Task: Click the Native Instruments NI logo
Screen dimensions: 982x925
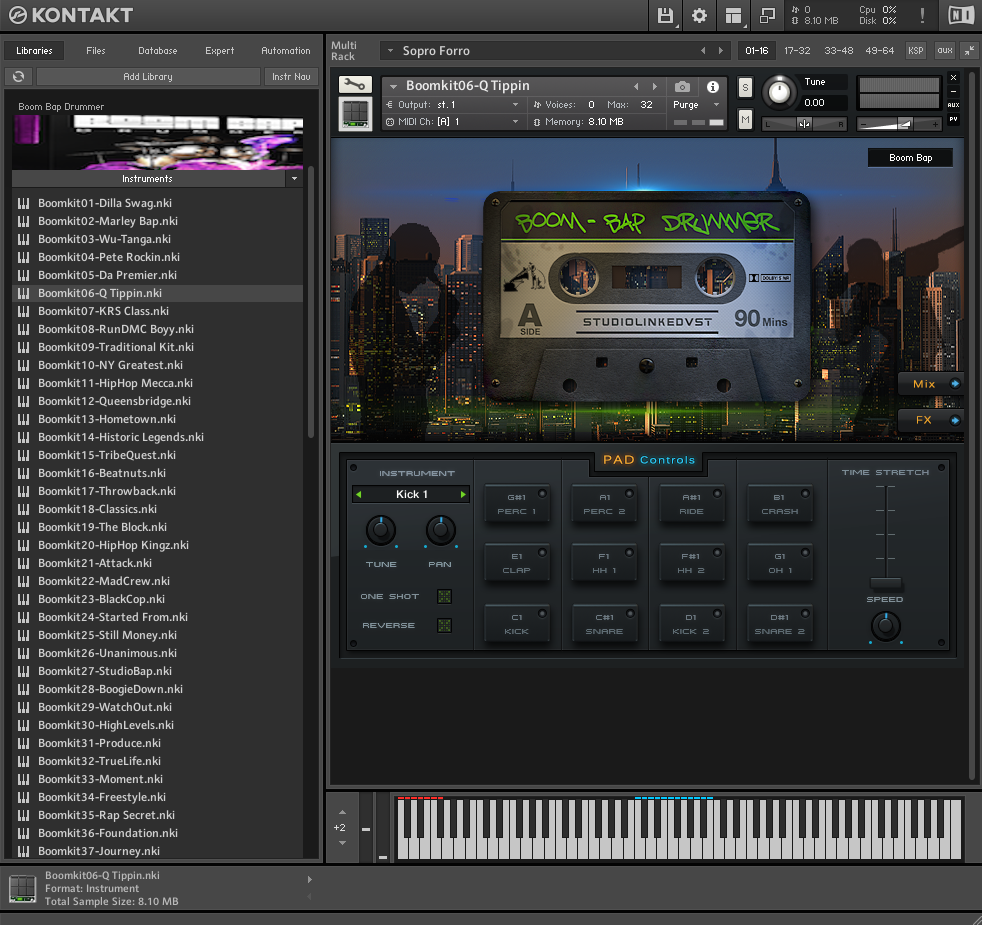Action: (x=961, y=15)
